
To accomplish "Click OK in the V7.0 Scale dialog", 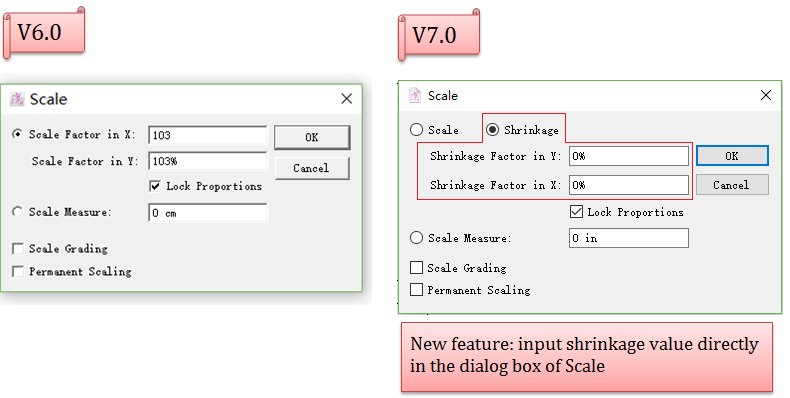I will point(732,156).
